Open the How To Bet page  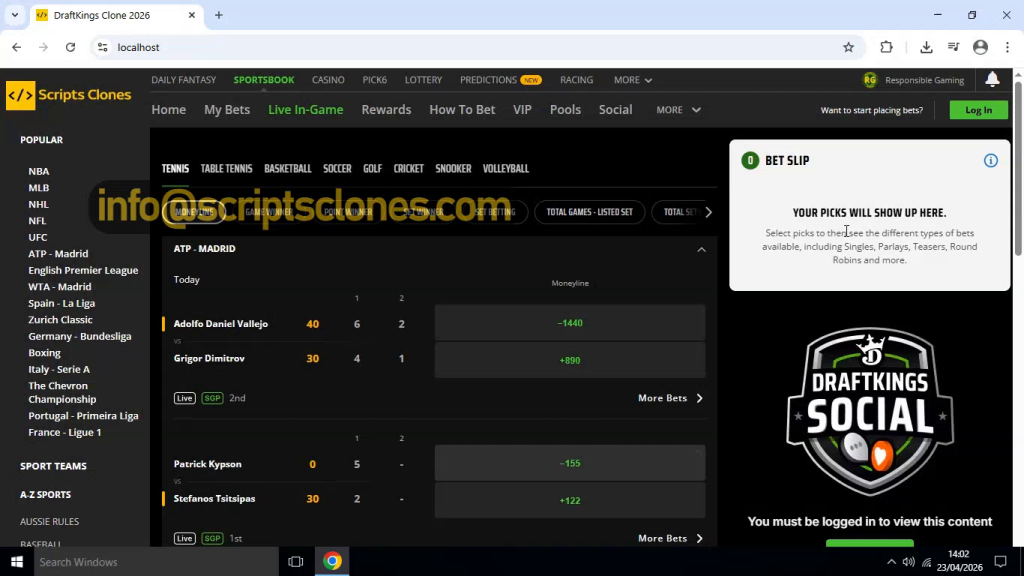click(462, 110)
